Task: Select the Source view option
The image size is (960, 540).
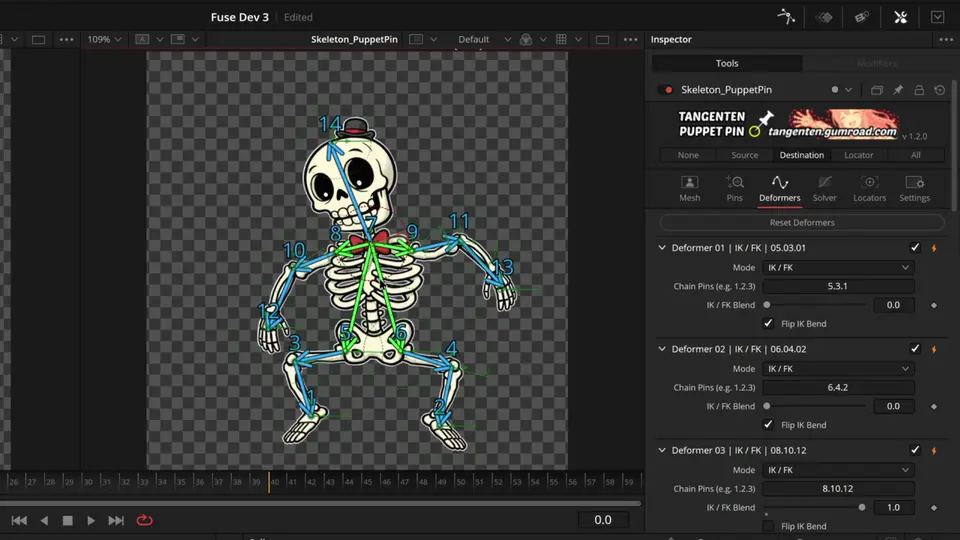Action: coord(744,155)
